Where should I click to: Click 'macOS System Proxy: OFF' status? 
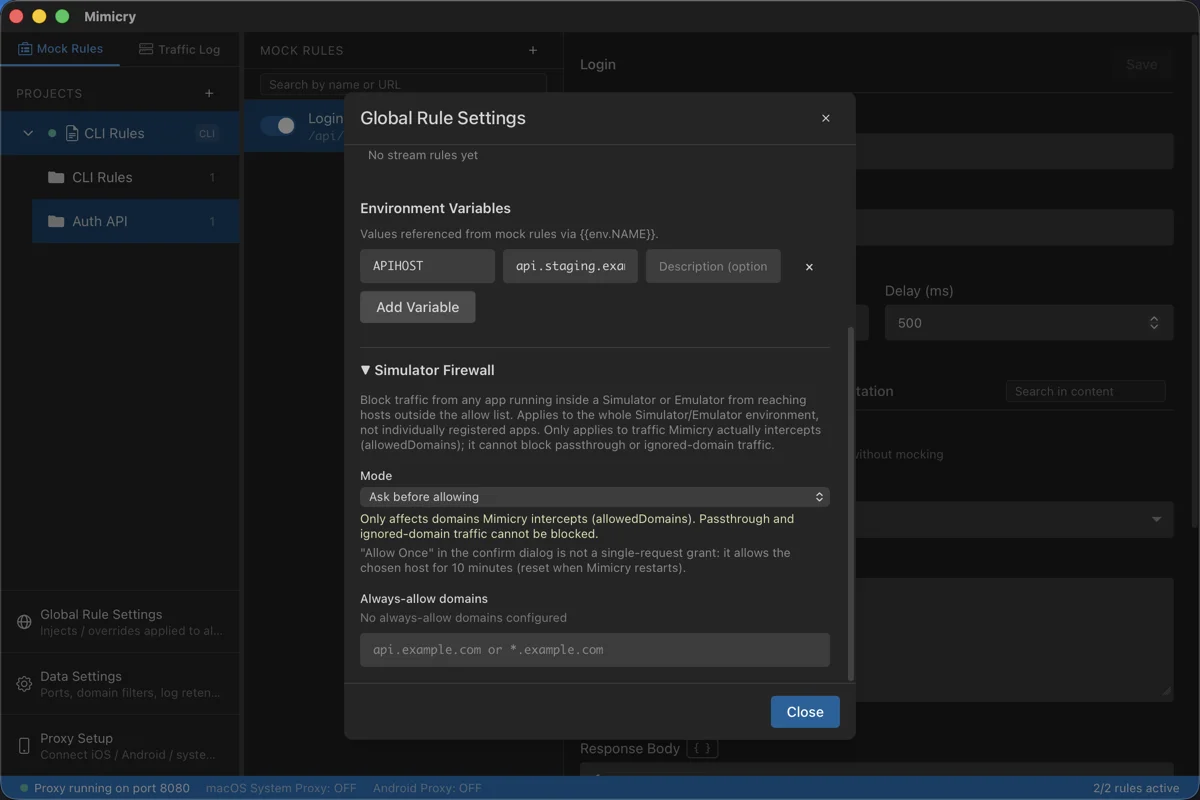281,788
